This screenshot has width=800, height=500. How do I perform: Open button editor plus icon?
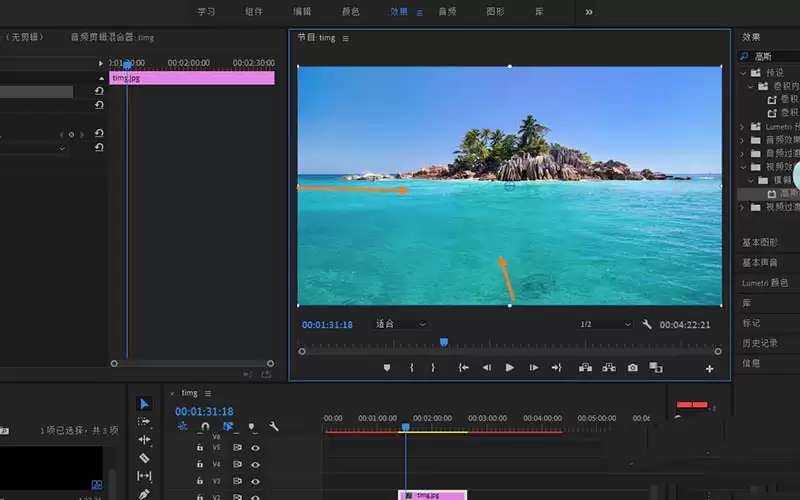click(x=709, y=369)
